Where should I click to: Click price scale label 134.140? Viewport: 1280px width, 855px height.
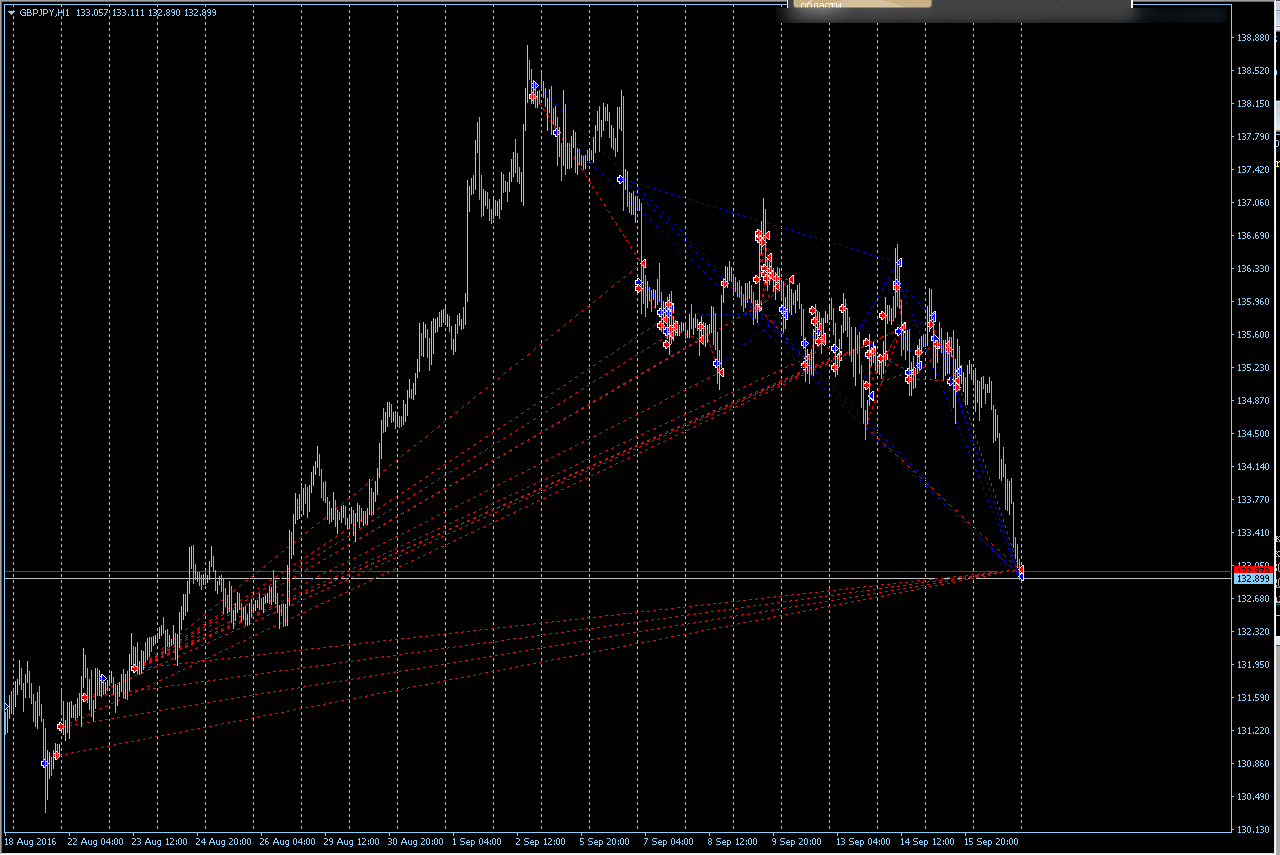(x=1253, y=467)
